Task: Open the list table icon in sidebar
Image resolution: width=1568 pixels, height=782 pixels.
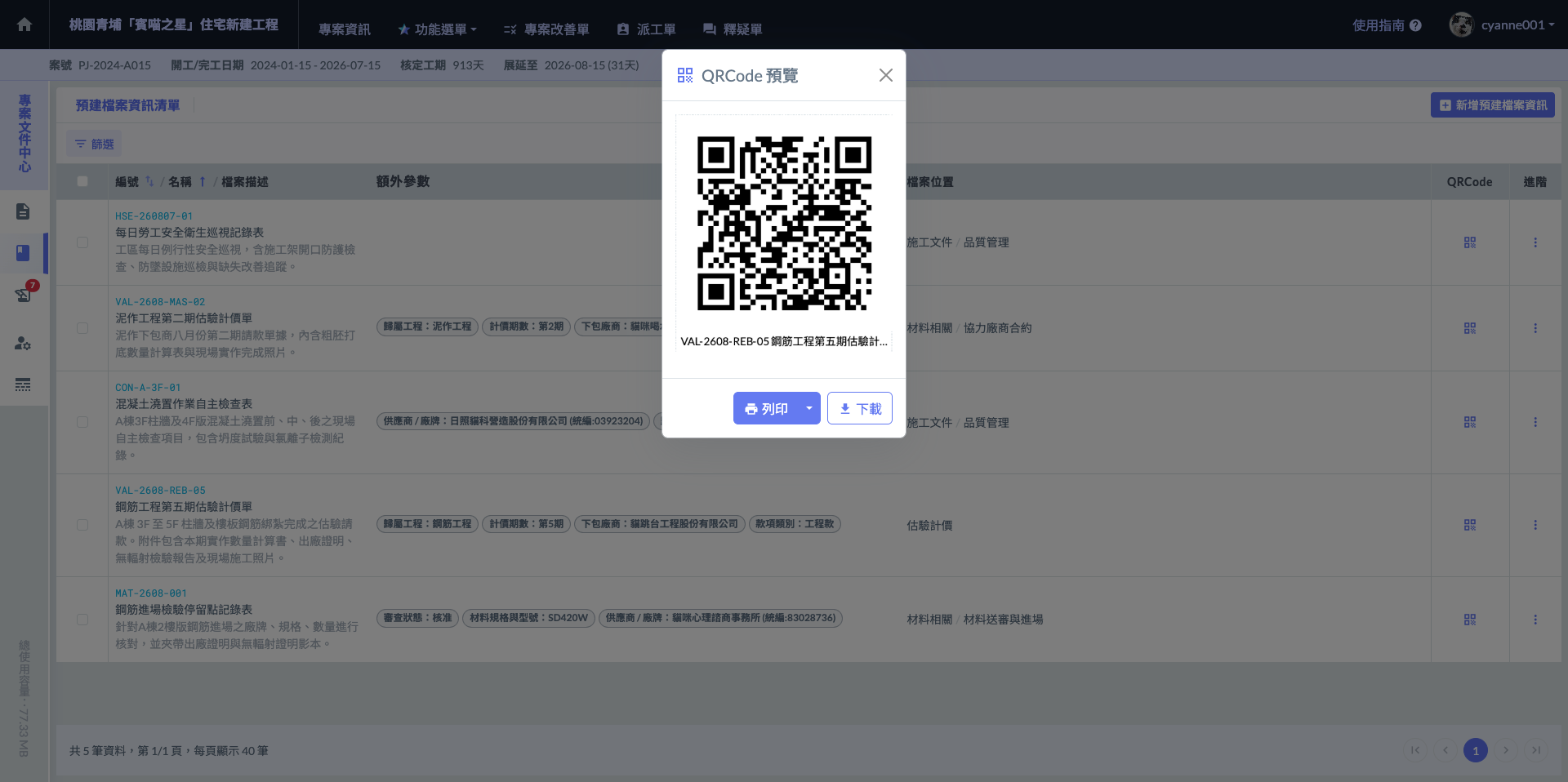Action: (23, 384)
